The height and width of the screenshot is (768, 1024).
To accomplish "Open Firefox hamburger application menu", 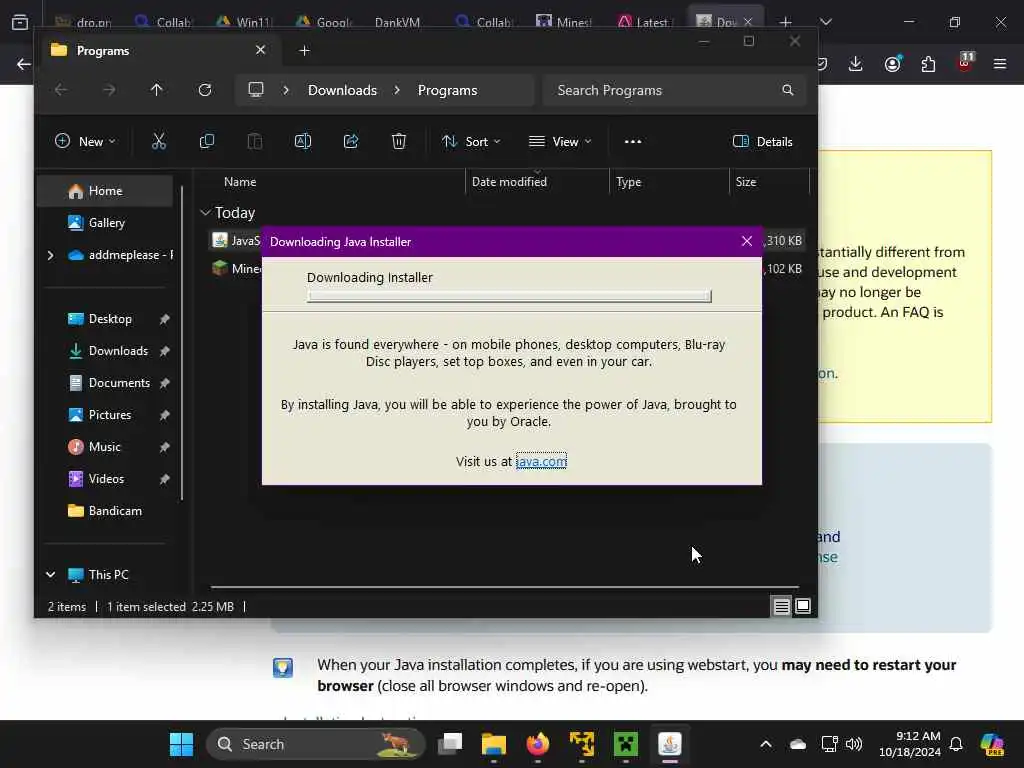I will [x=1000, y=64].
